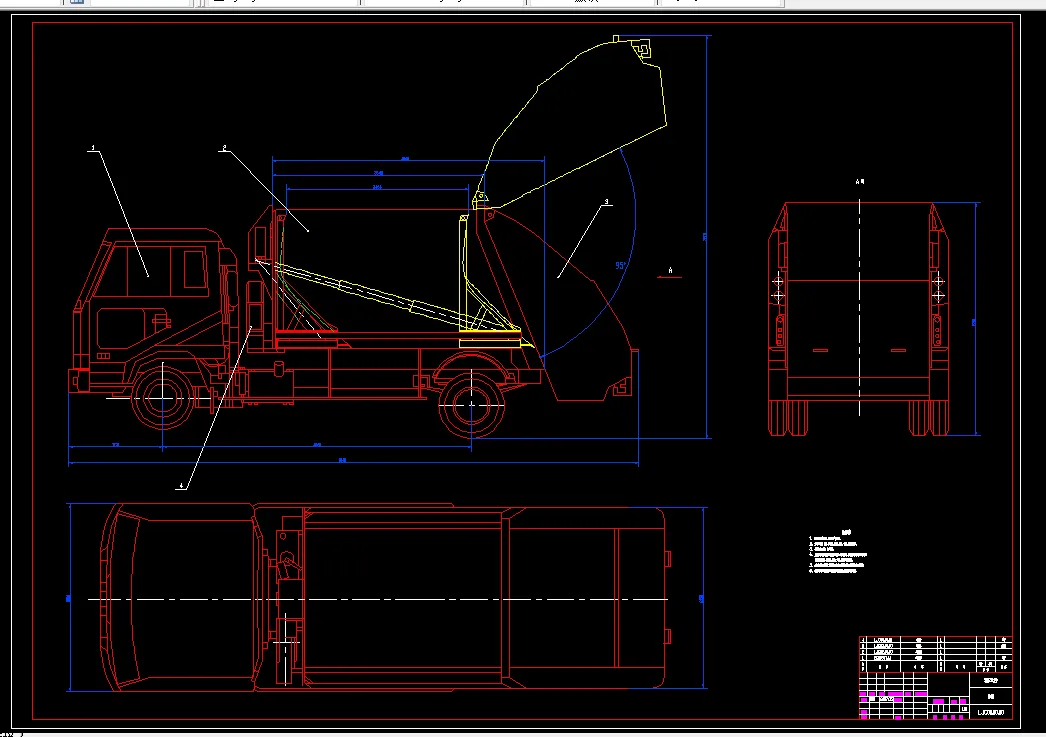Select part callout number 3 beside the tailgate
This screenshot has height=737, width=1046.
(x=606, y=201)
